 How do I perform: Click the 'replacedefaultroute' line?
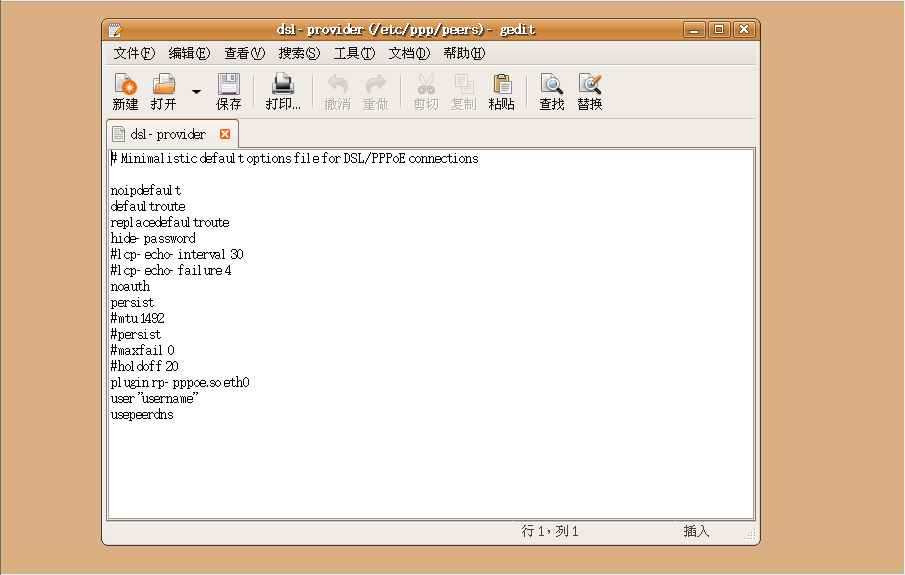(170, 222)
